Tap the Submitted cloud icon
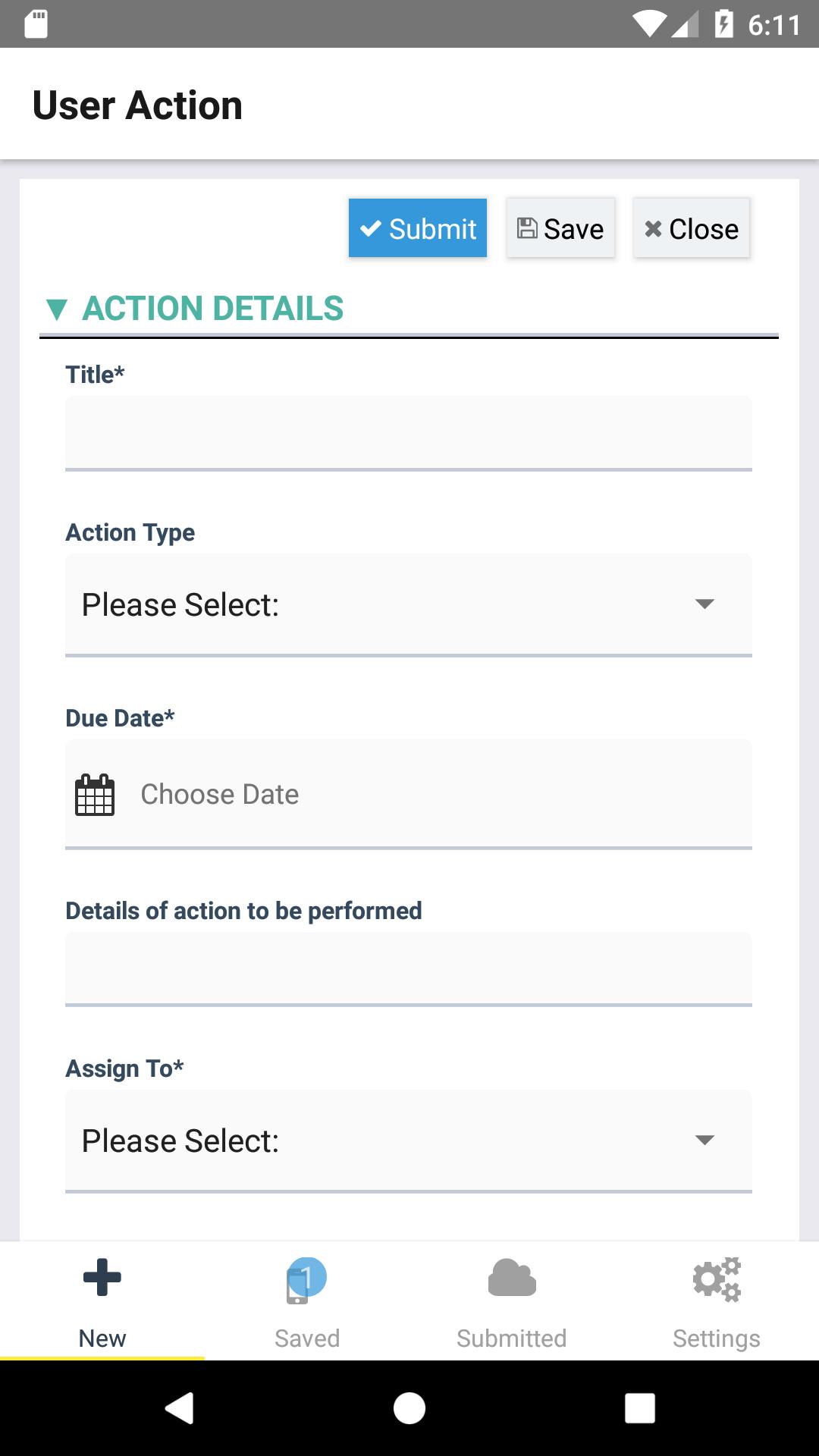819x1456 pixels. coord(512,1279)
